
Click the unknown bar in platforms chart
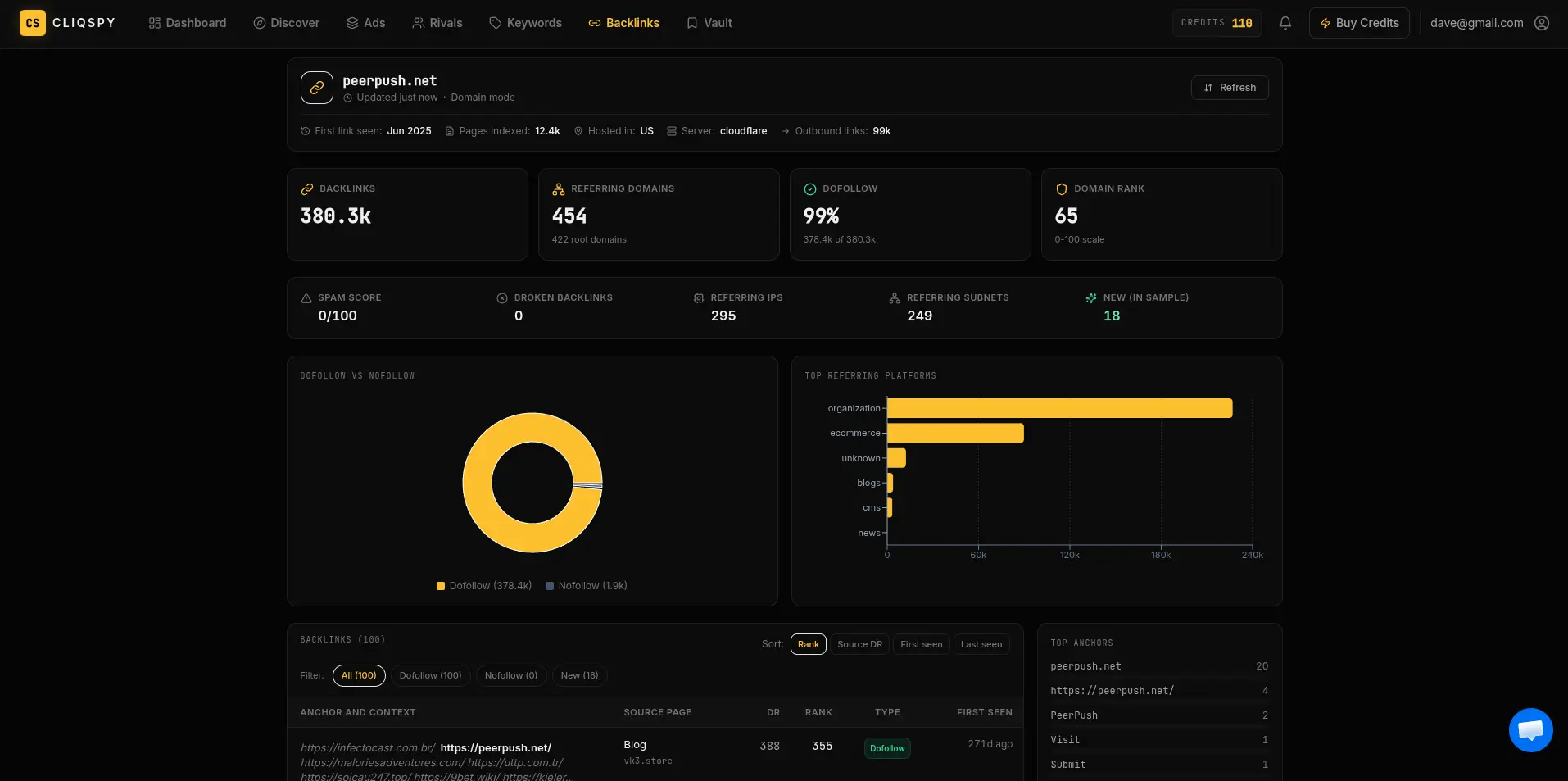896,458
